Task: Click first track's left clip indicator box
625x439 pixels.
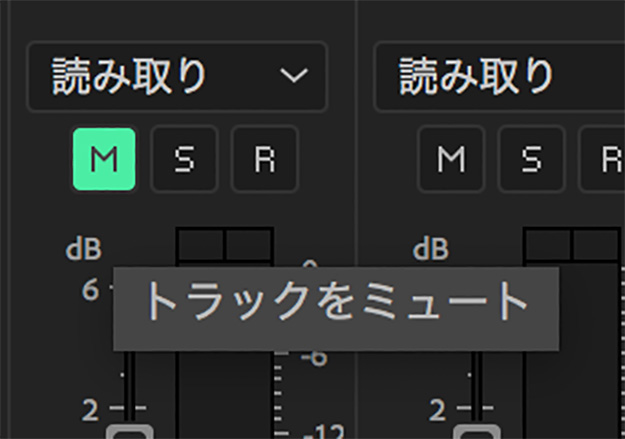Action: coord(200,244)
